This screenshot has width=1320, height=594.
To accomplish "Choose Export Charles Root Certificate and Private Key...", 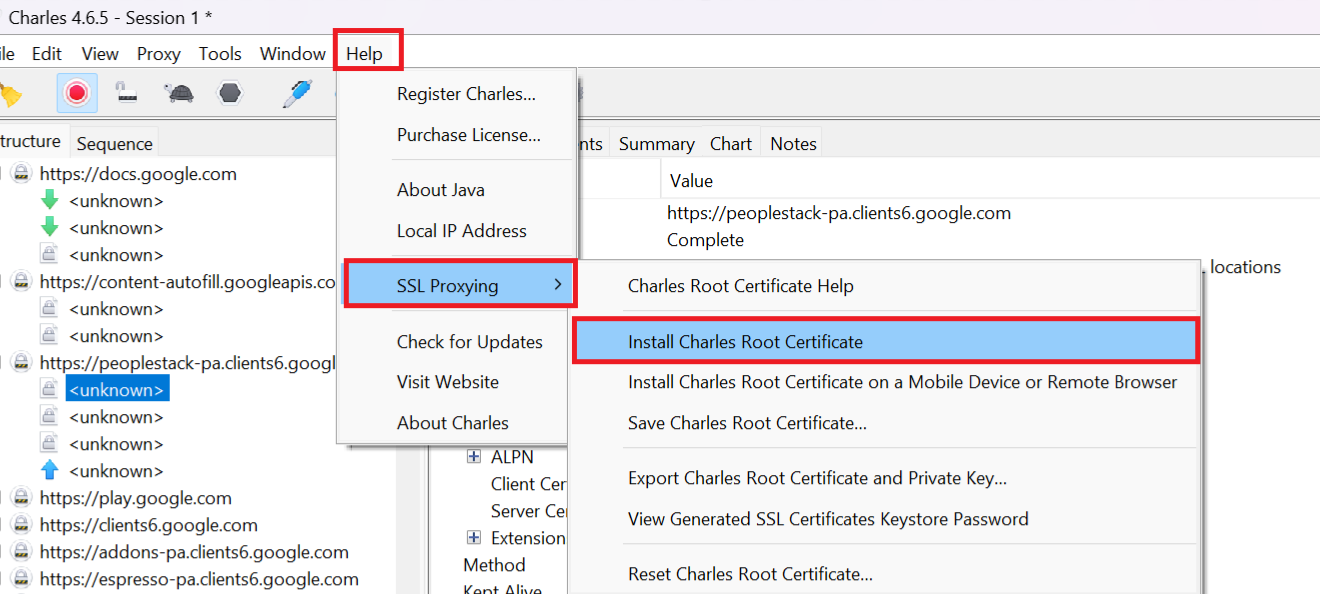I will (818, 478).
